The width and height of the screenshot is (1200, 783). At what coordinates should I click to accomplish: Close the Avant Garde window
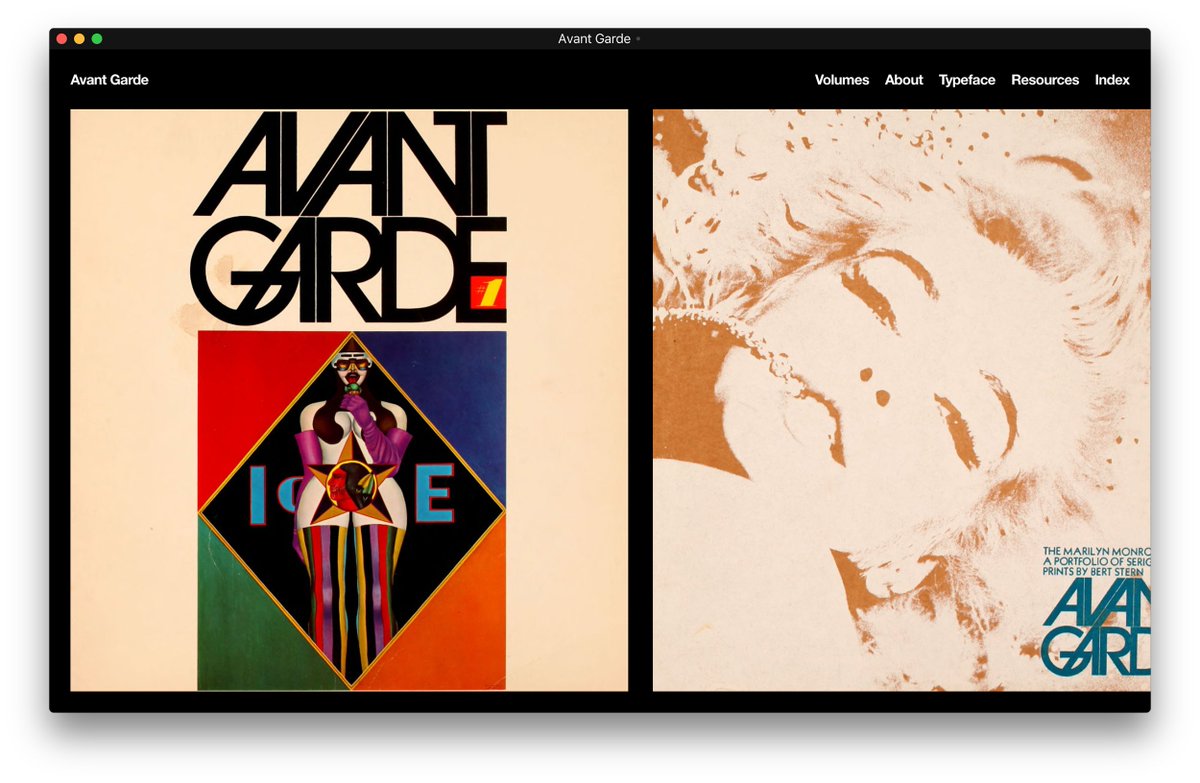[62, 39]
